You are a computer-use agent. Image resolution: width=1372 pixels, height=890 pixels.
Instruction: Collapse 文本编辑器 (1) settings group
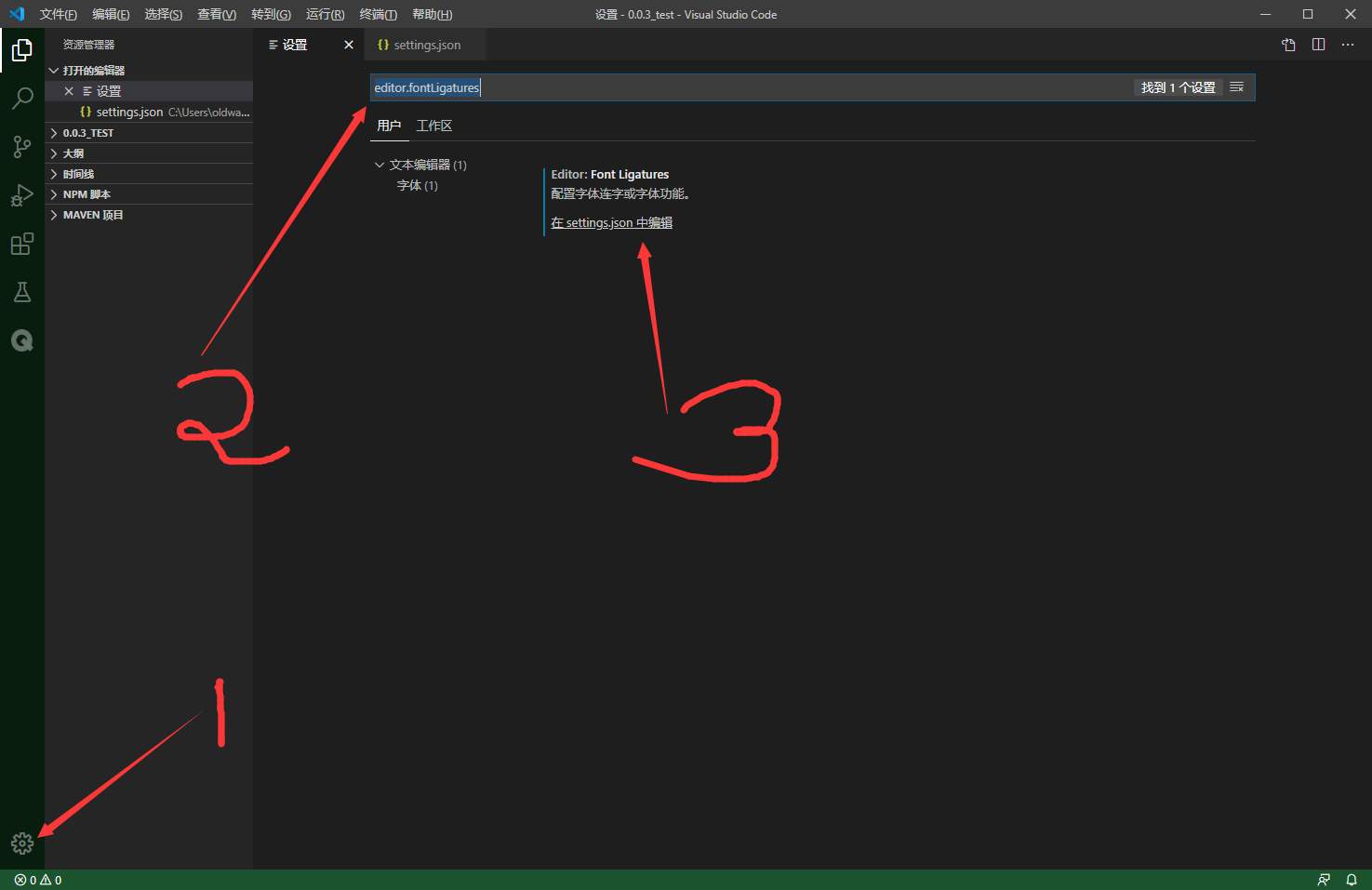click(x=380, y=165)
